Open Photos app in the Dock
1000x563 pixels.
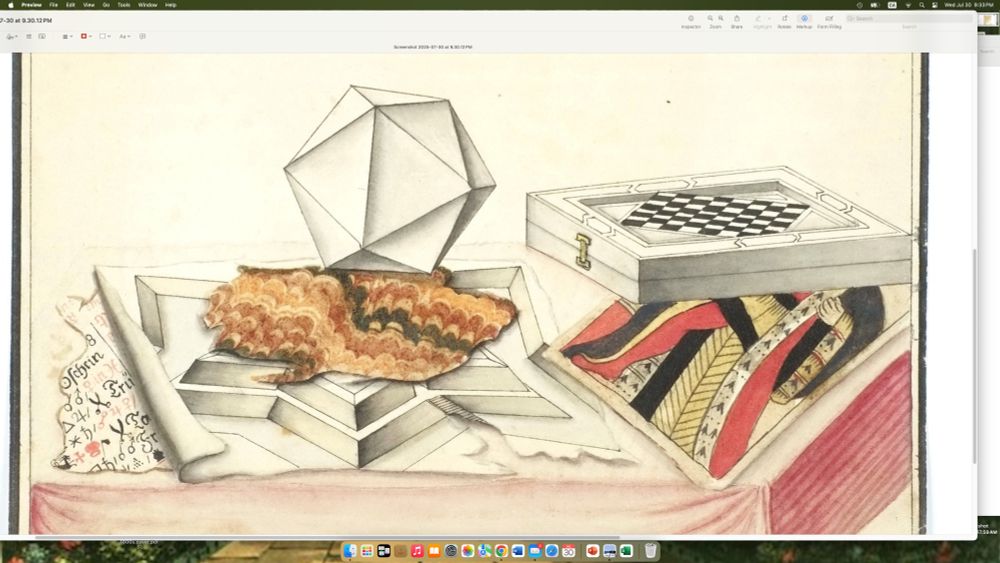[x=467, y=550]
